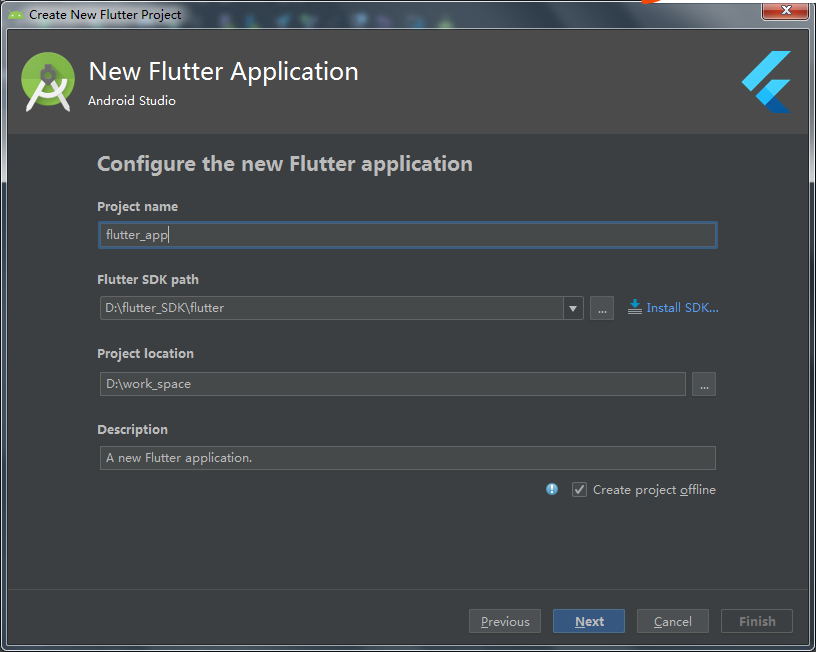Browse for project location via ellipsis button
The height and width of the screenshot is (652, 816).
[704, 384]
